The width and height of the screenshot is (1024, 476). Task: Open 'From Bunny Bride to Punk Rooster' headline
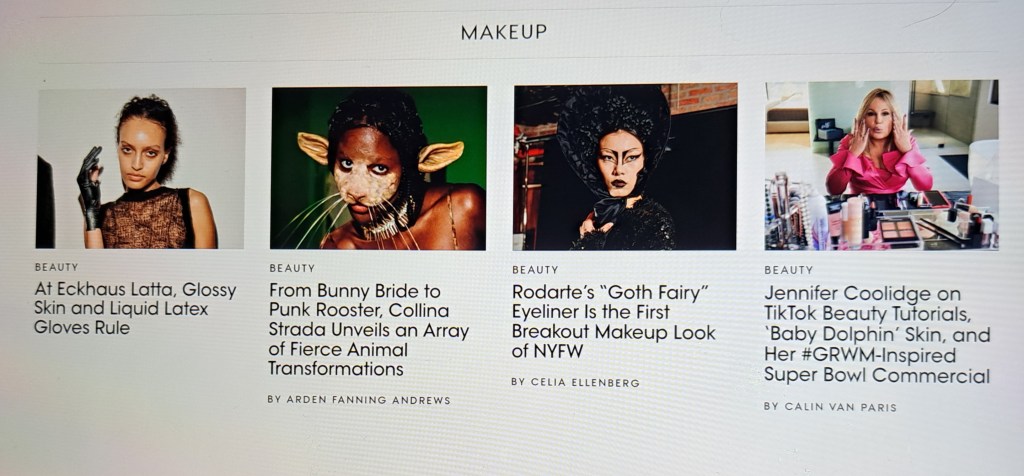(369, 330)
